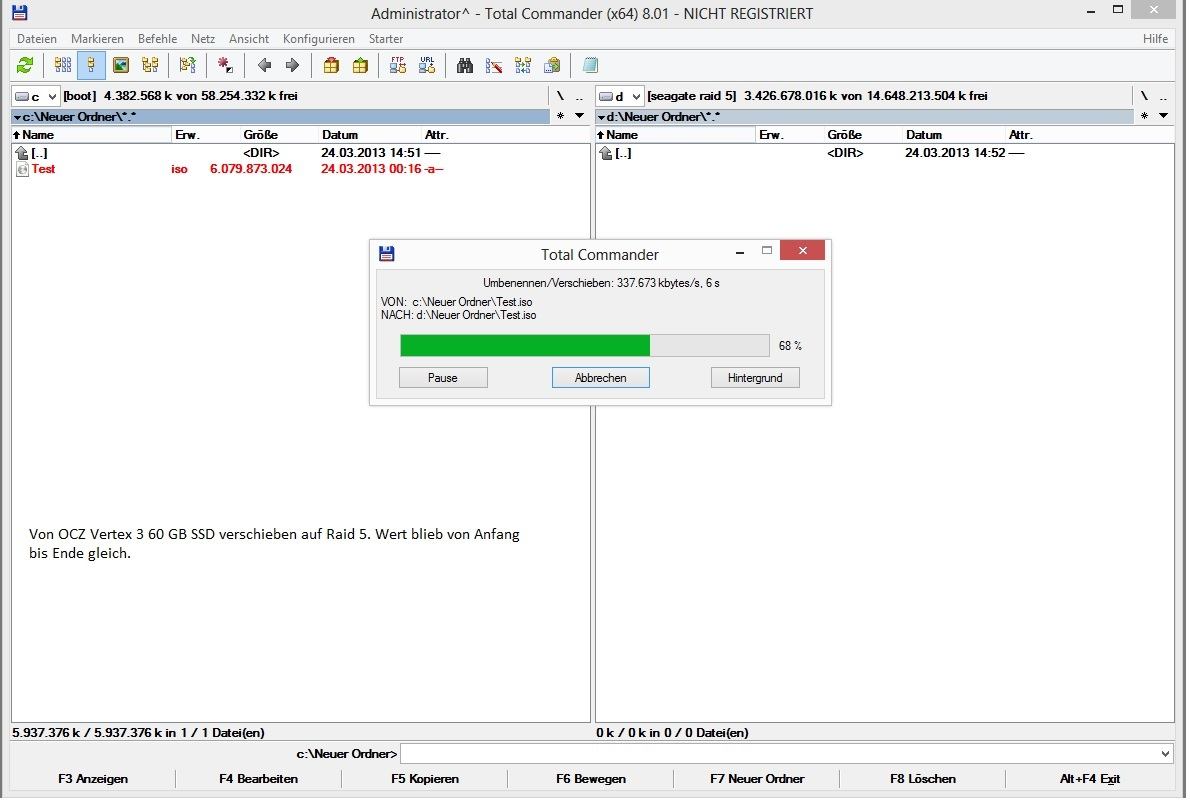Image resolution: width=1190 pixels, height=807 pixels.
Task: Click the left path bar c:\Neuer Ordner\*.*
Action: pos(280,117)
